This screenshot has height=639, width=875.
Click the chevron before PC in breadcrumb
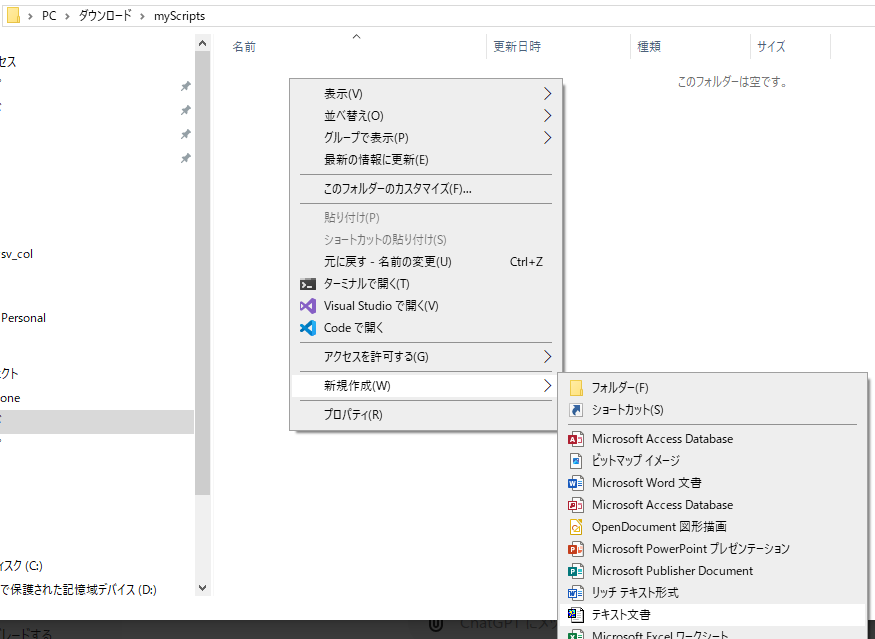tap(30, 16)
